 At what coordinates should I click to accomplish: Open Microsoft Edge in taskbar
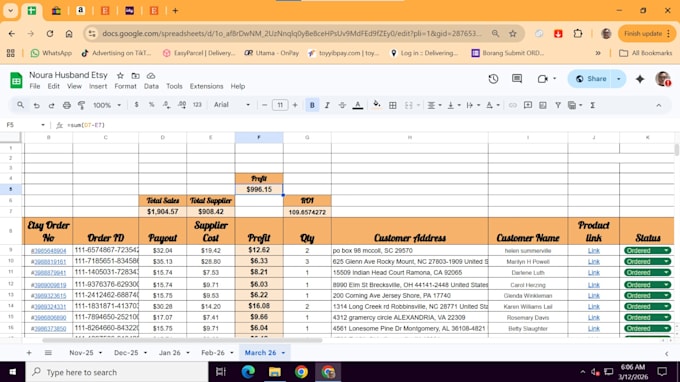248,372
